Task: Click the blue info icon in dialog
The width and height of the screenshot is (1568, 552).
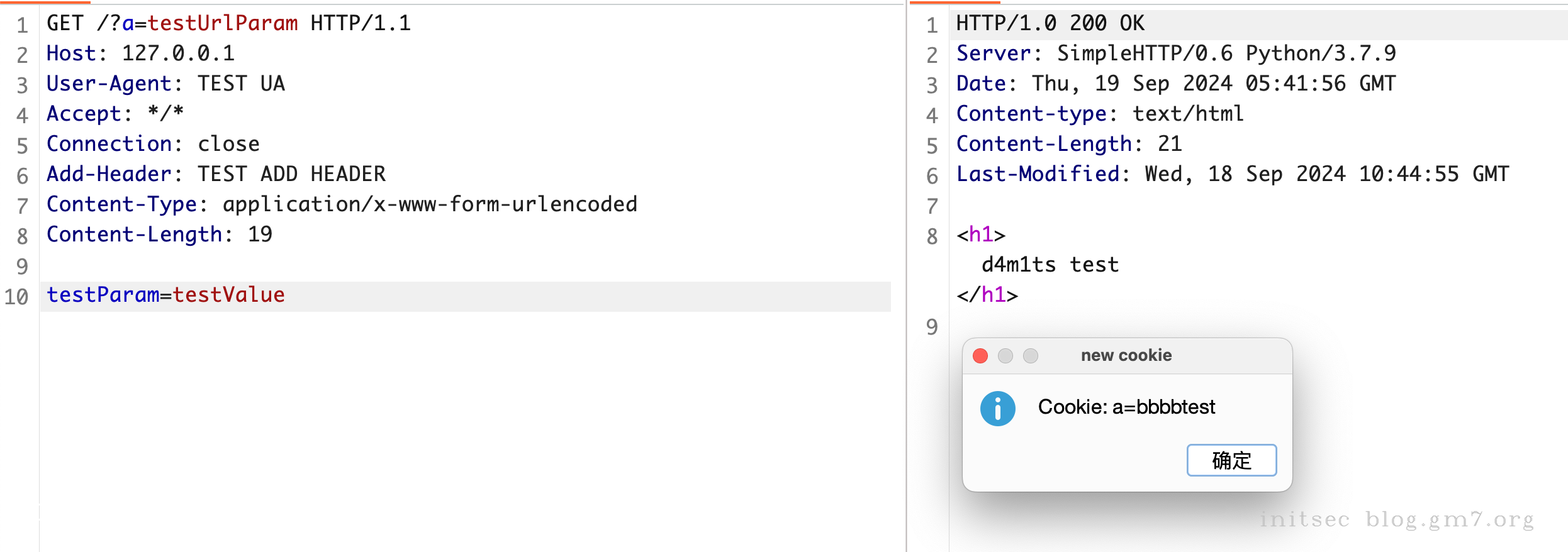Action: [997, 409]
